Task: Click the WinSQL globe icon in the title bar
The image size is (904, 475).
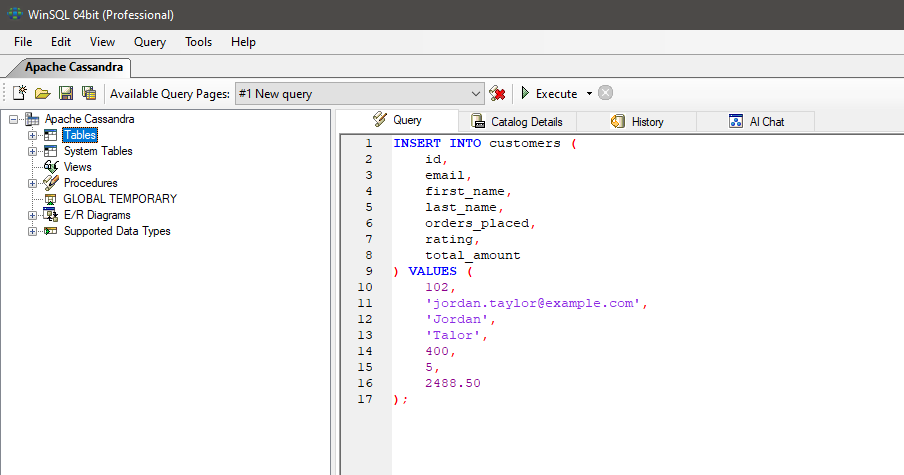Action: pyautogui.click(x=14, y=14)
